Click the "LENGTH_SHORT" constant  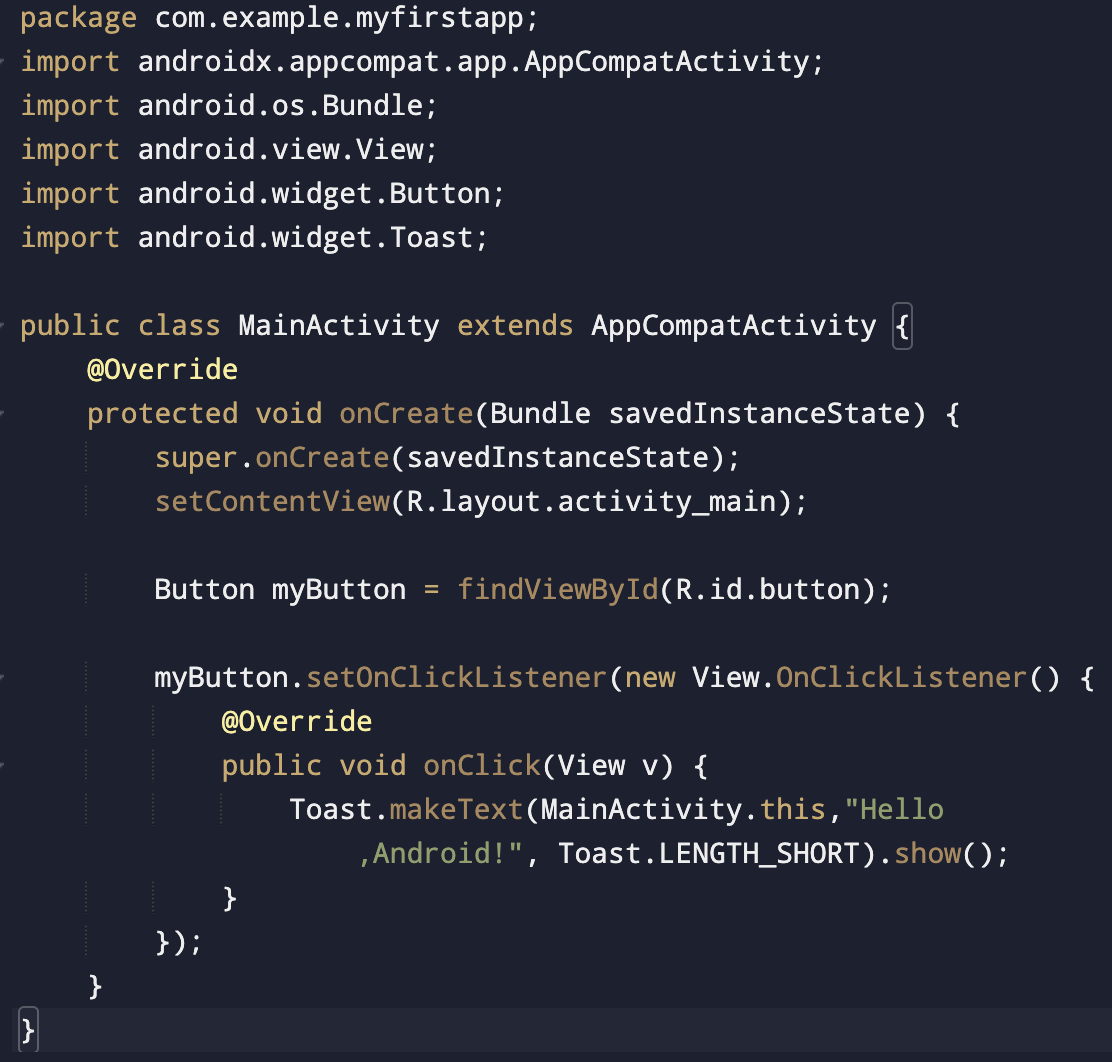[759, 853]
